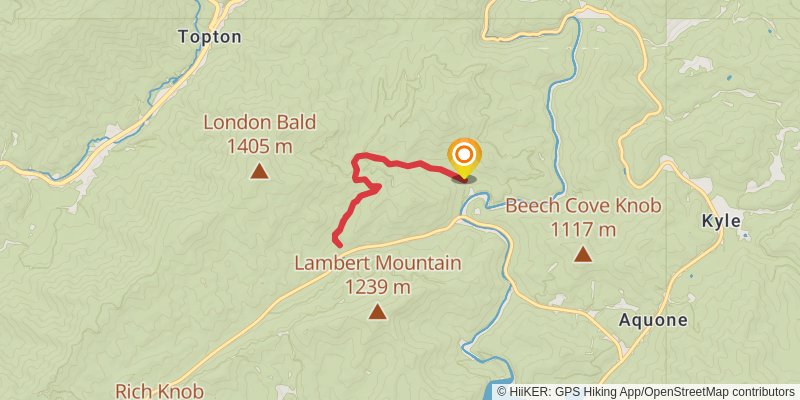Select the Beech Cove Knob peak triangle

[583, 254]
